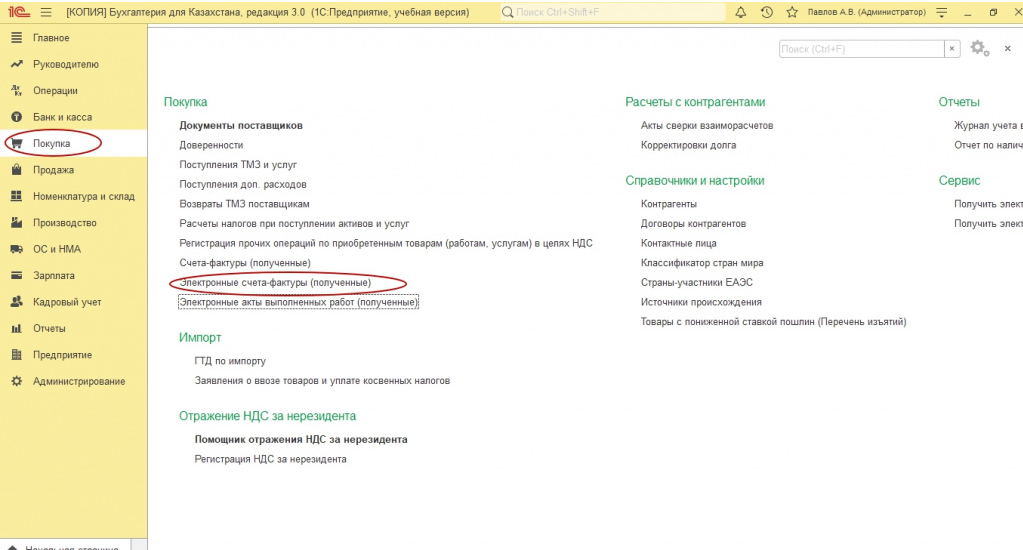Open the Администрирование section
The image size is (1023, 550).
(x=78, y=381)
